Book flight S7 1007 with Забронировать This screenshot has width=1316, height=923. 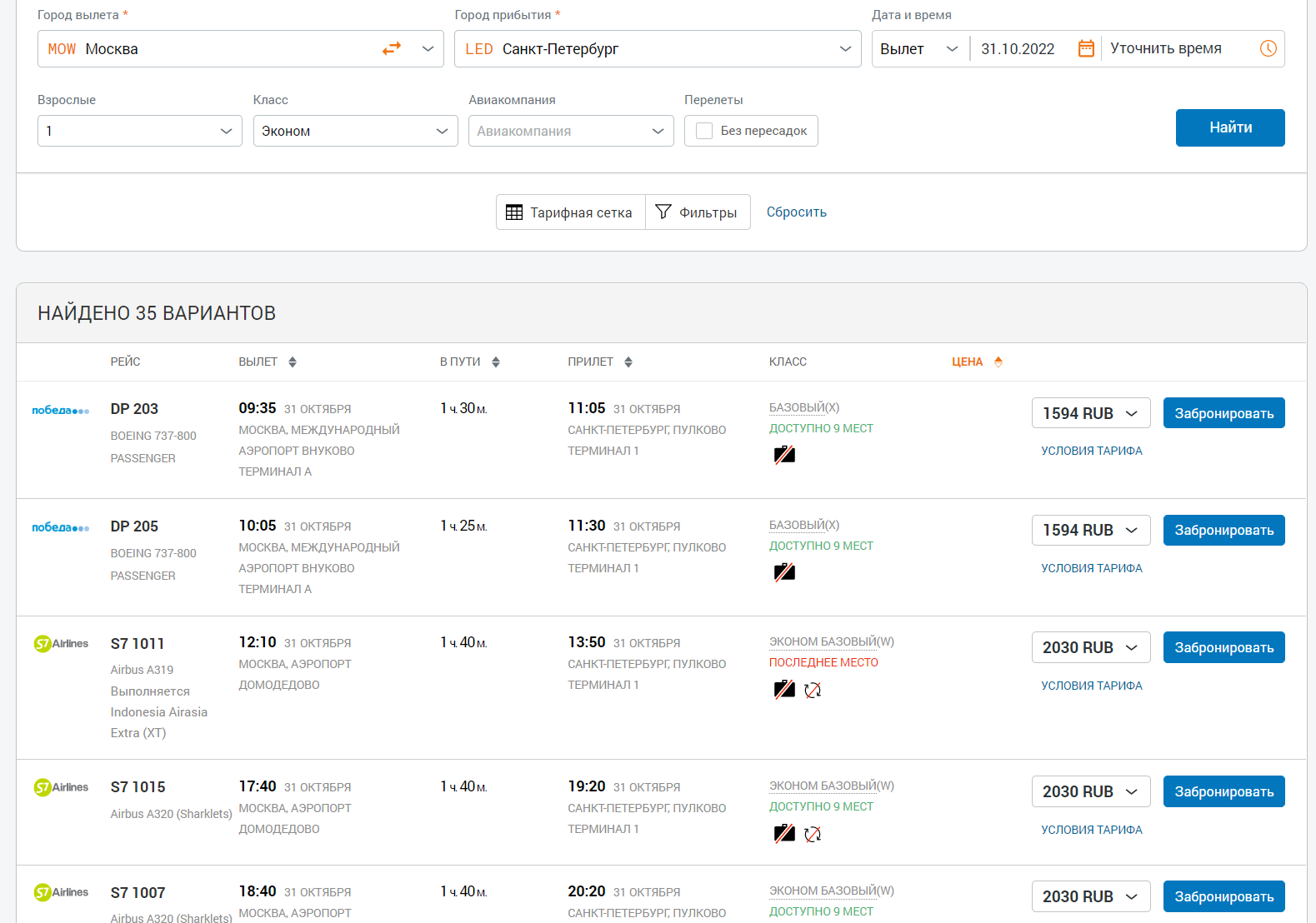(1224, 896)
